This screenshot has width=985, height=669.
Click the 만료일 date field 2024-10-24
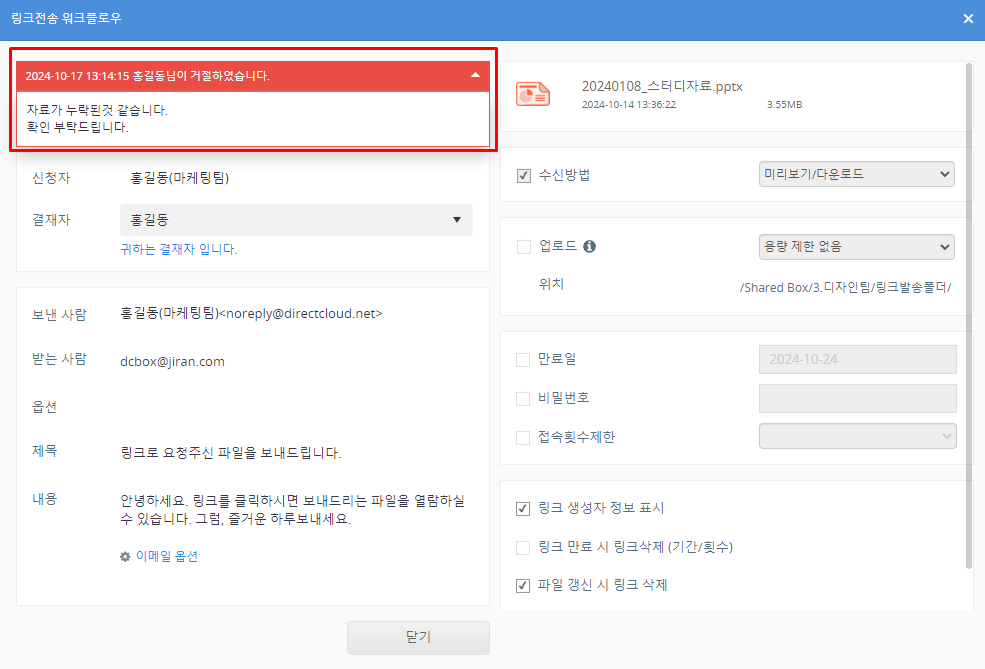(857, 360)
